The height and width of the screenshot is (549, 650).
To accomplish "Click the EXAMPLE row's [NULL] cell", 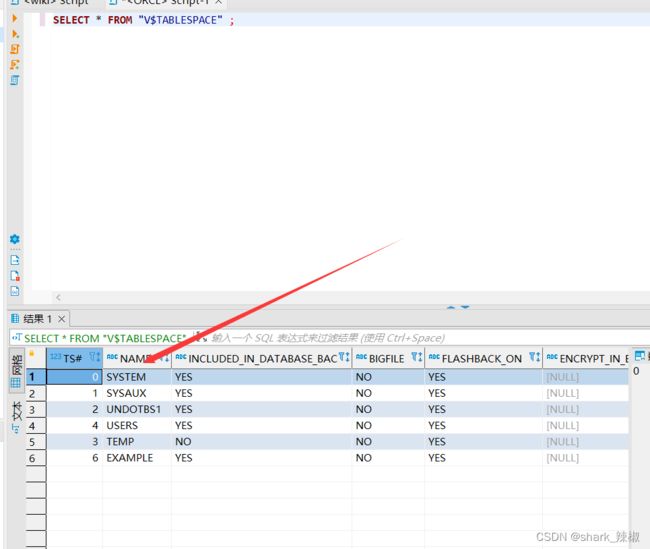I will tap(586, 458).
